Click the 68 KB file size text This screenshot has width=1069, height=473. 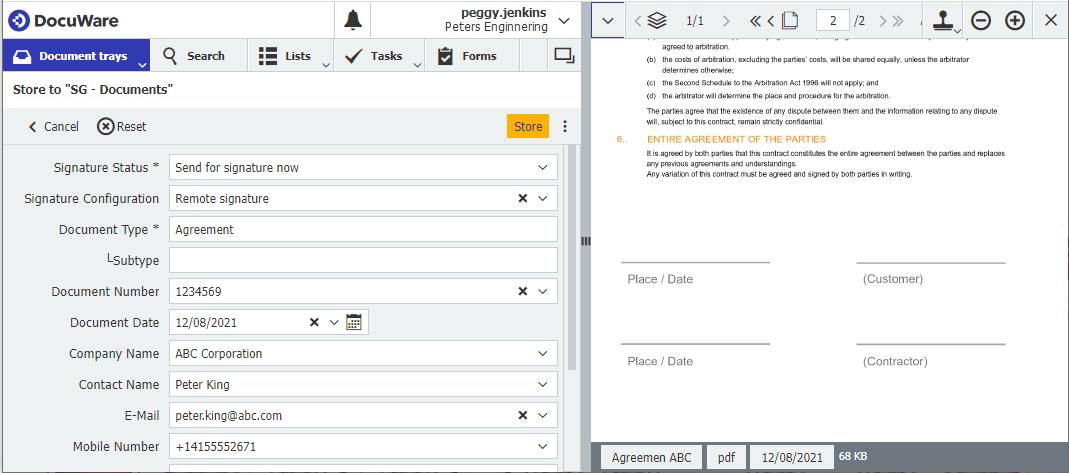click(853, 455)
